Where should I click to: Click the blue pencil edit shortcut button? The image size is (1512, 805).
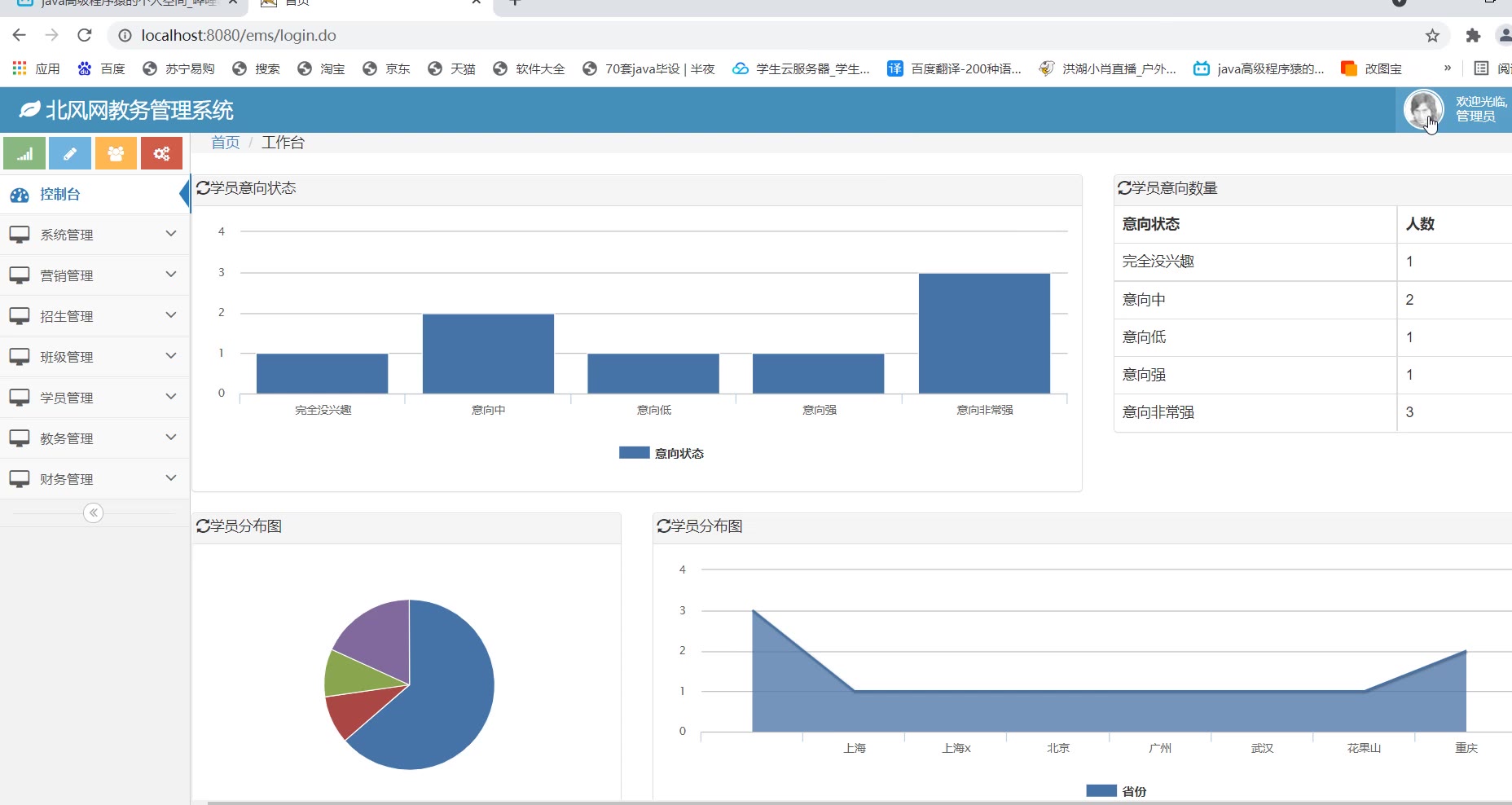click(70, 153)
